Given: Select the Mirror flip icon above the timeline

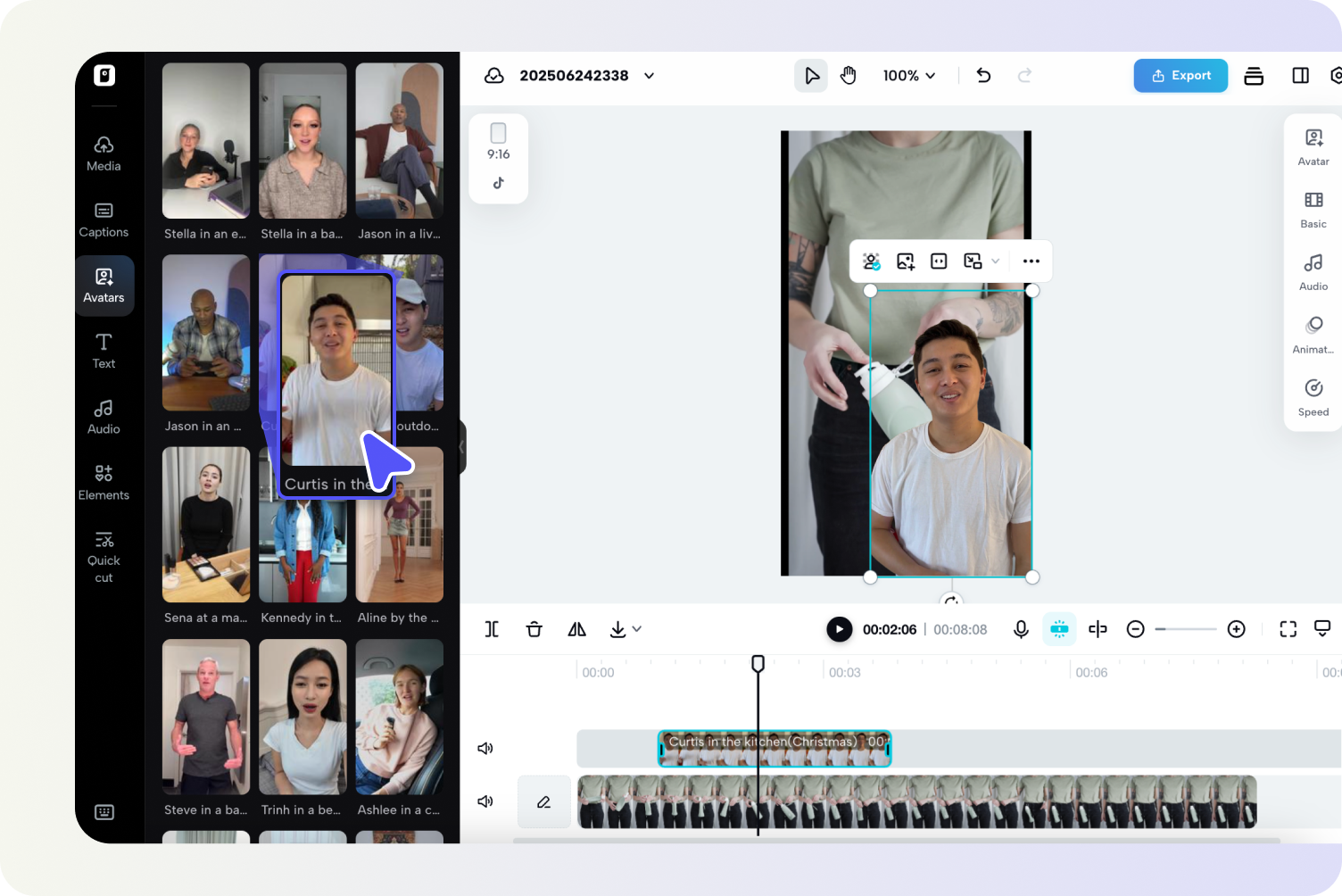Looking at the screenshot, I should click(576, 629).
